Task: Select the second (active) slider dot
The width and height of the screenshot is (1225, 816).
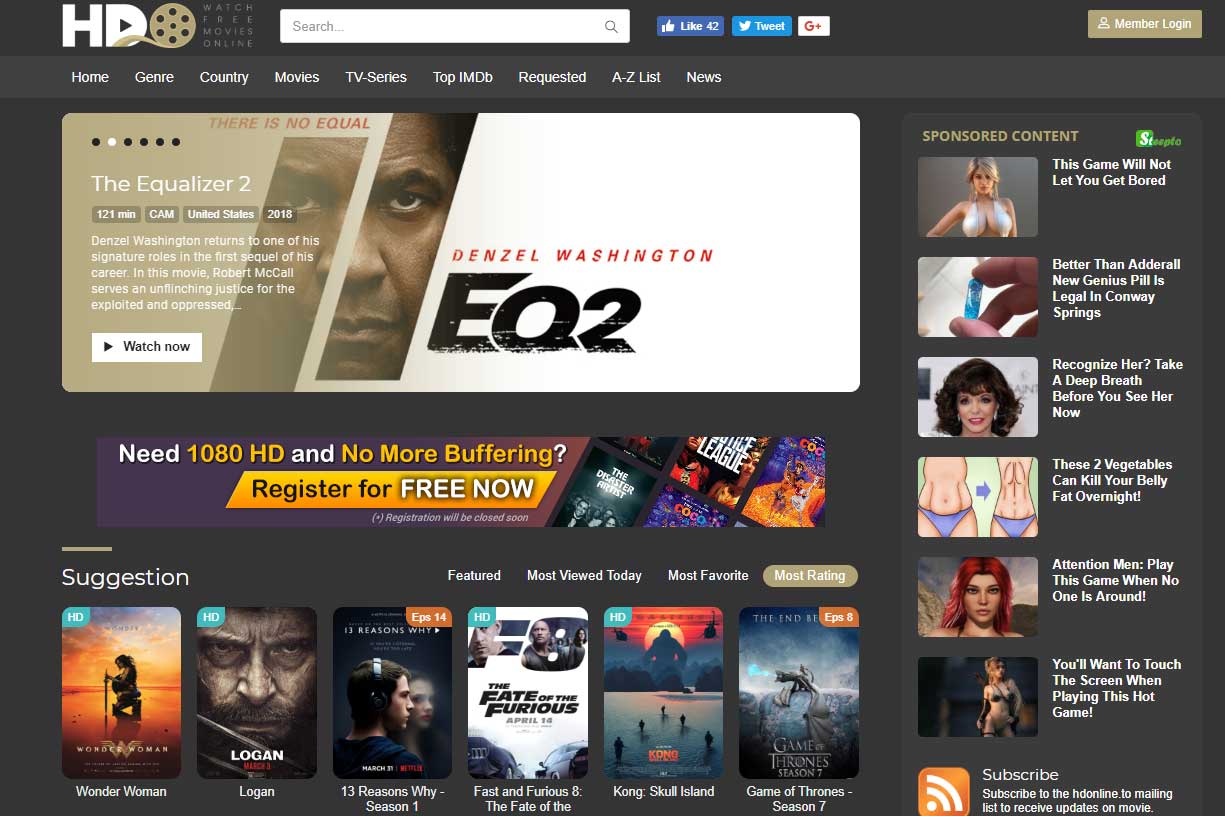Action: pyautogui.click(x=112, y=142)
